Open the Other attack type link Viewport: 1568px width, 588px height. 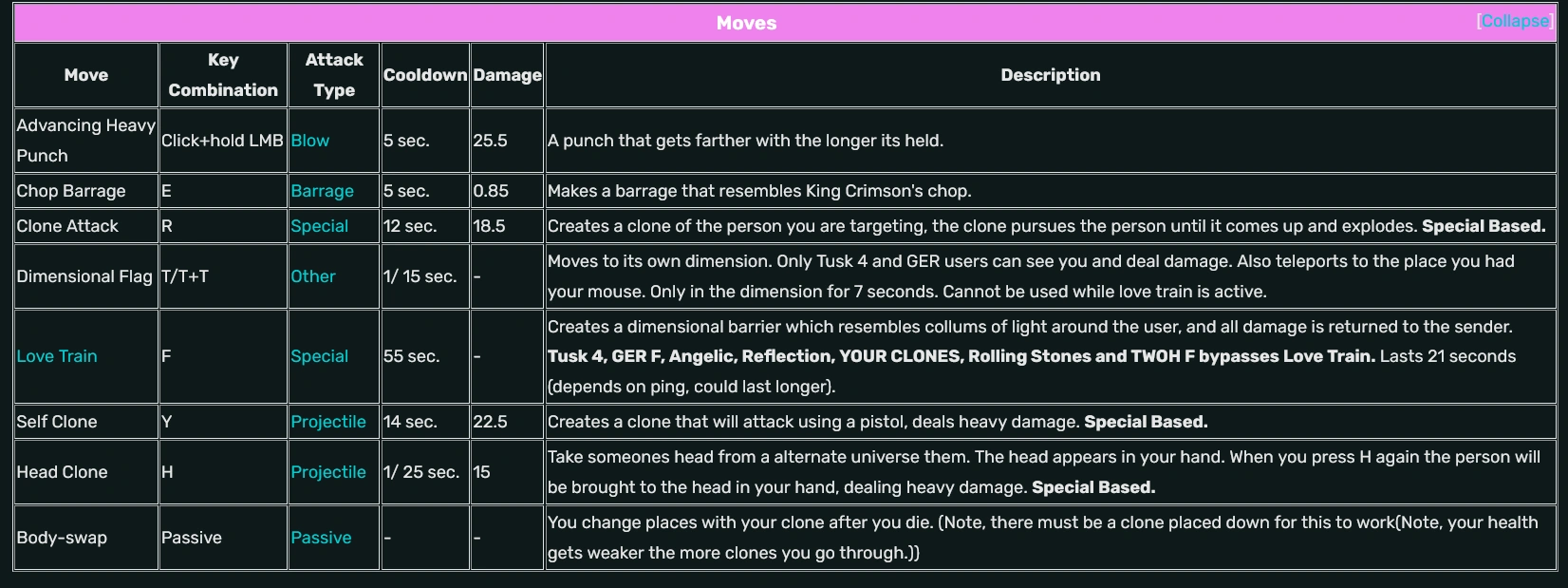[313, 276]
